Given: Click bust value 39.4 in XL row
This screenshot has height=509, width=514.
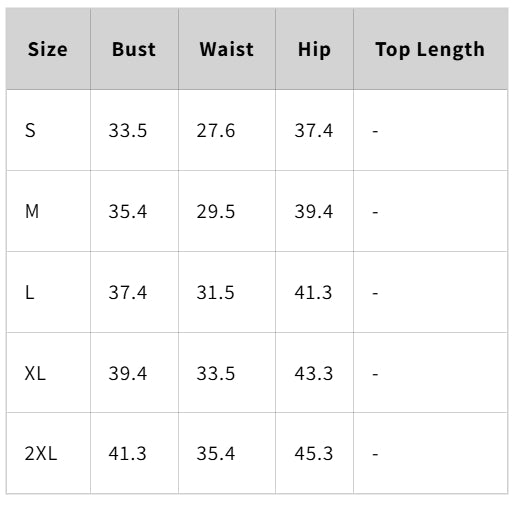Looking at the screenshot, I should pyautogui.click(x=128, y=373).
